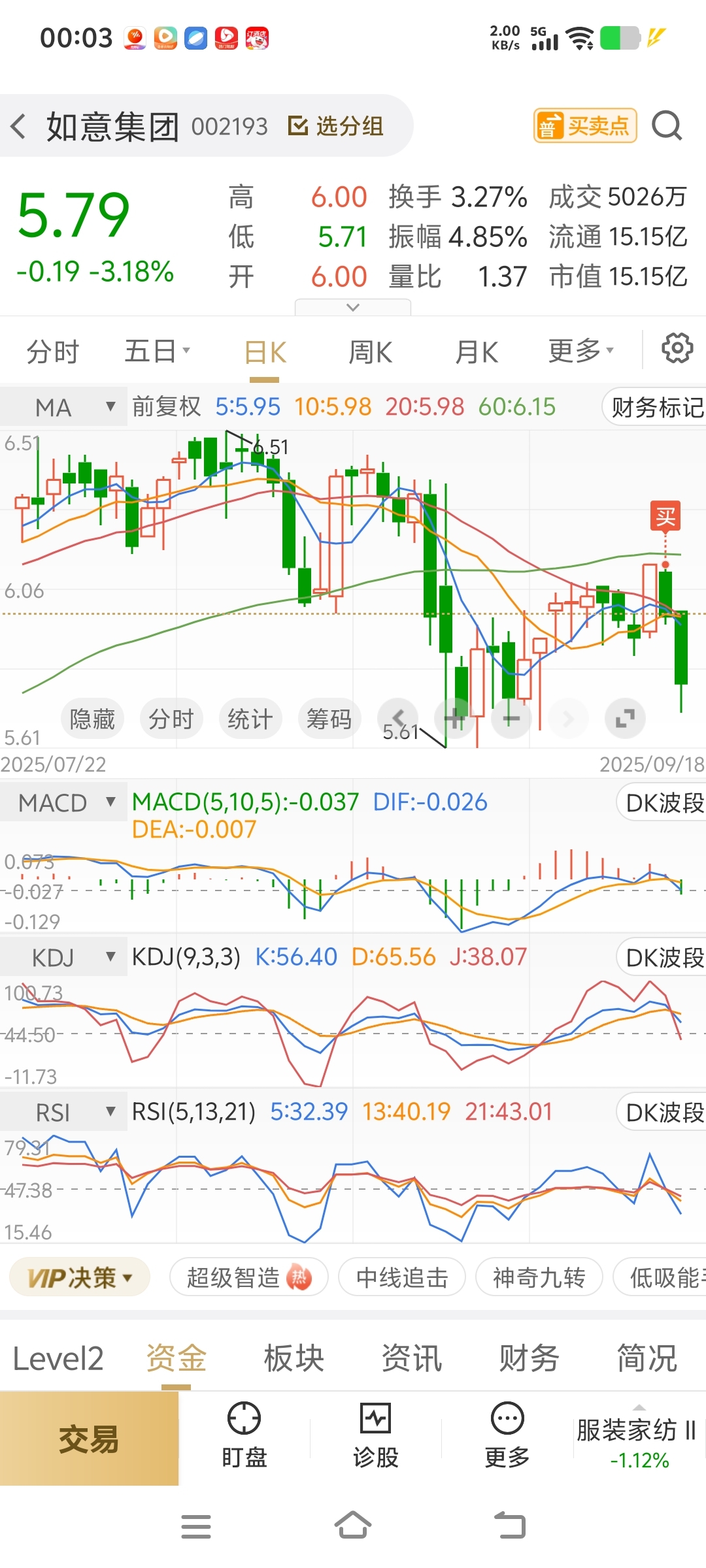Open 财务 finance tab
The width and height of the screenshot is (706, 1568).
pos(529,1359)
